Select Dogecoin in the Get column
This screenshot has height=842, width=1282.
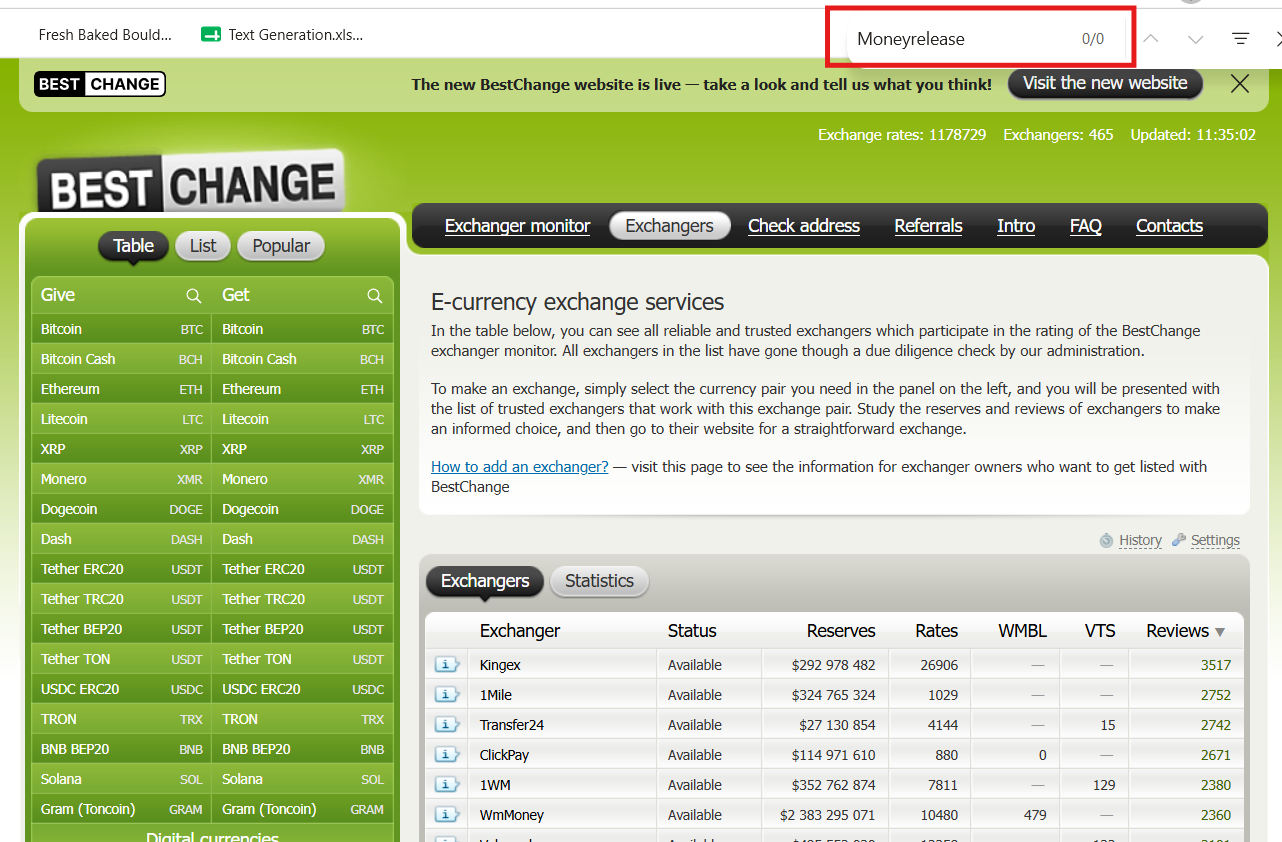pos(302,509)
